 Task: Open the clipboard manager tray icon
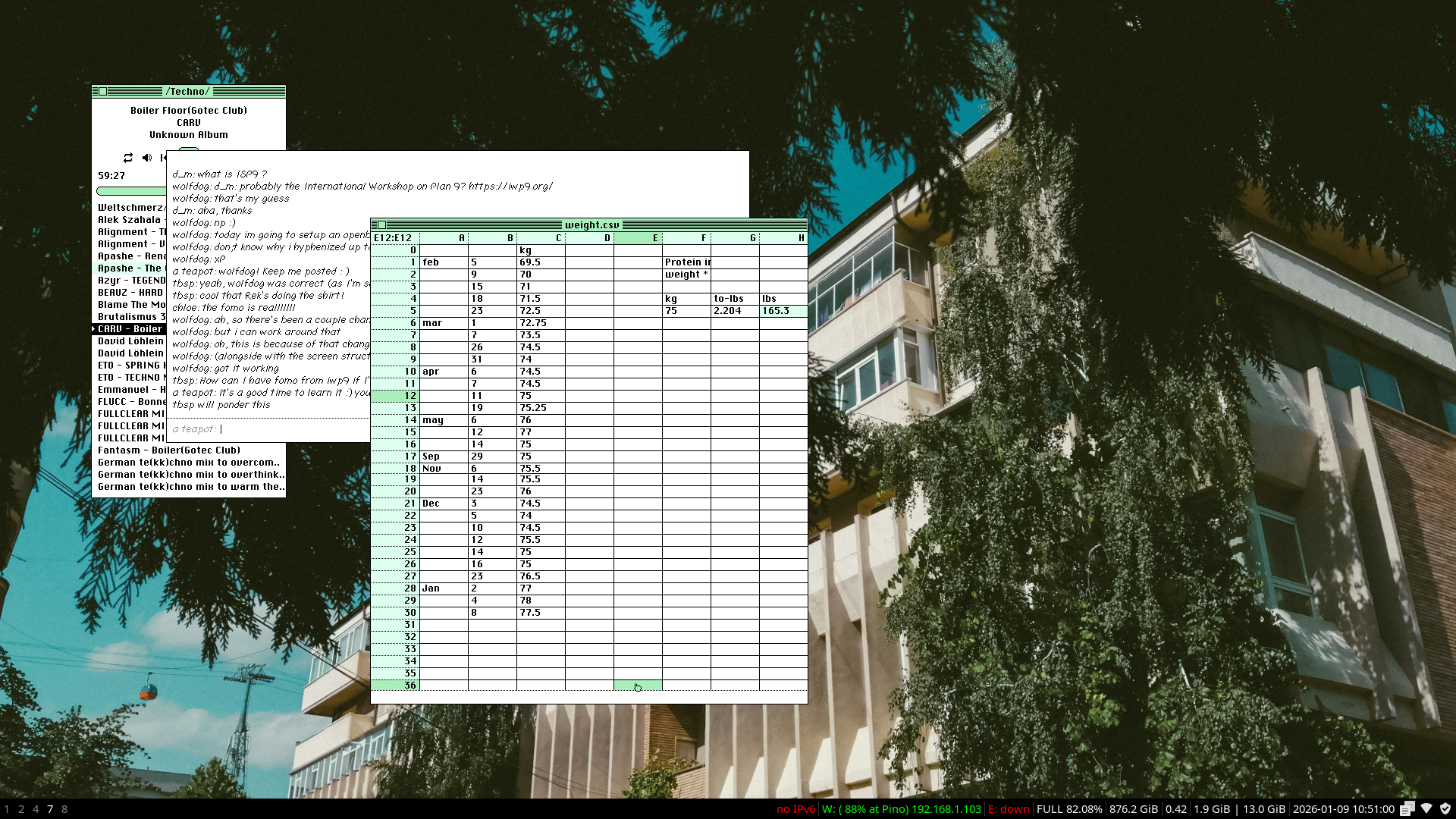1407,808
